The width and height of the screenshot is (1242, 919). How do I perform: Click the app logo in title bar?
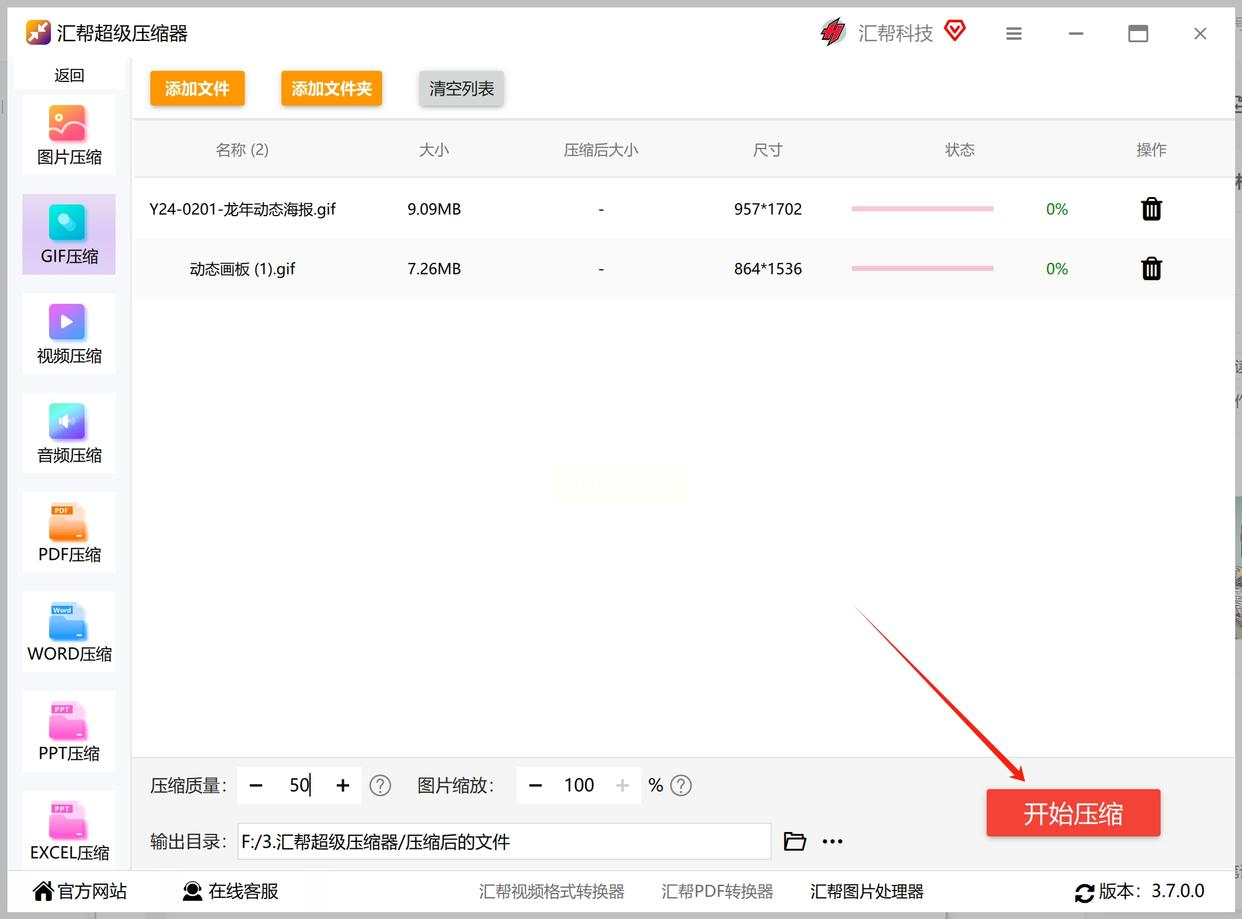pyautogui.click(x=38, y=32)
